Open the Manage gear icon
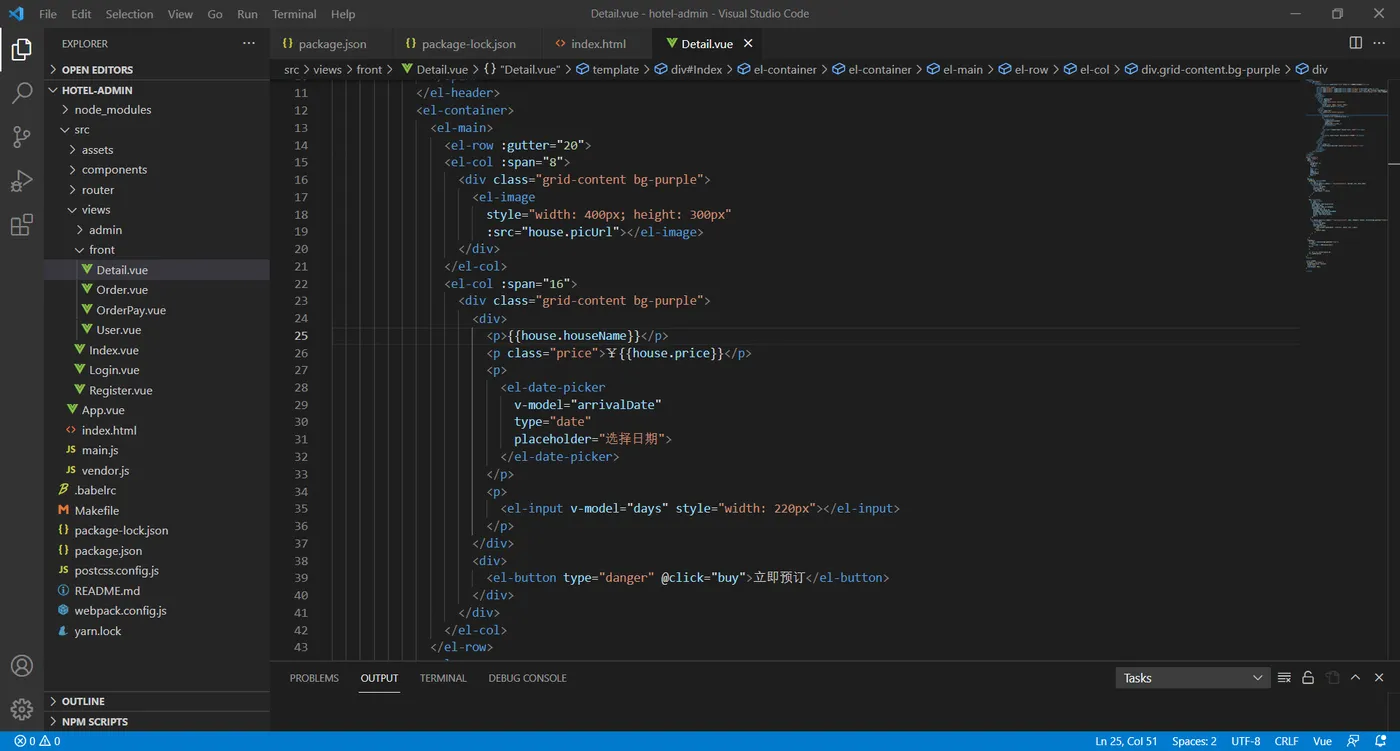This screenshot has width=1400, height=751. (21, 709)
